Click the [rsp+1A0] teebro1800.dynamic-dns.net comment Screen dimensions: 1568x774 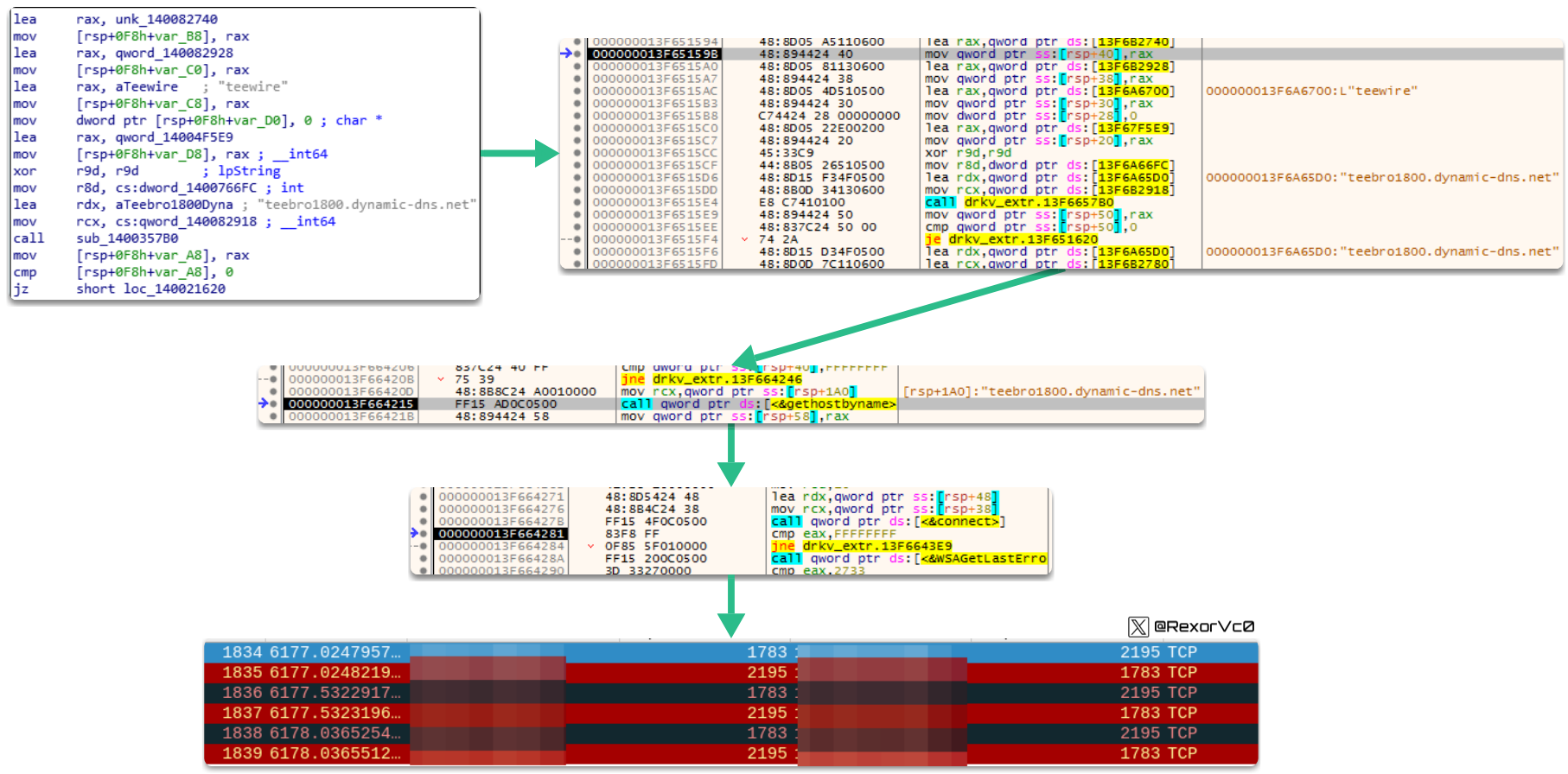(1051, 391)
